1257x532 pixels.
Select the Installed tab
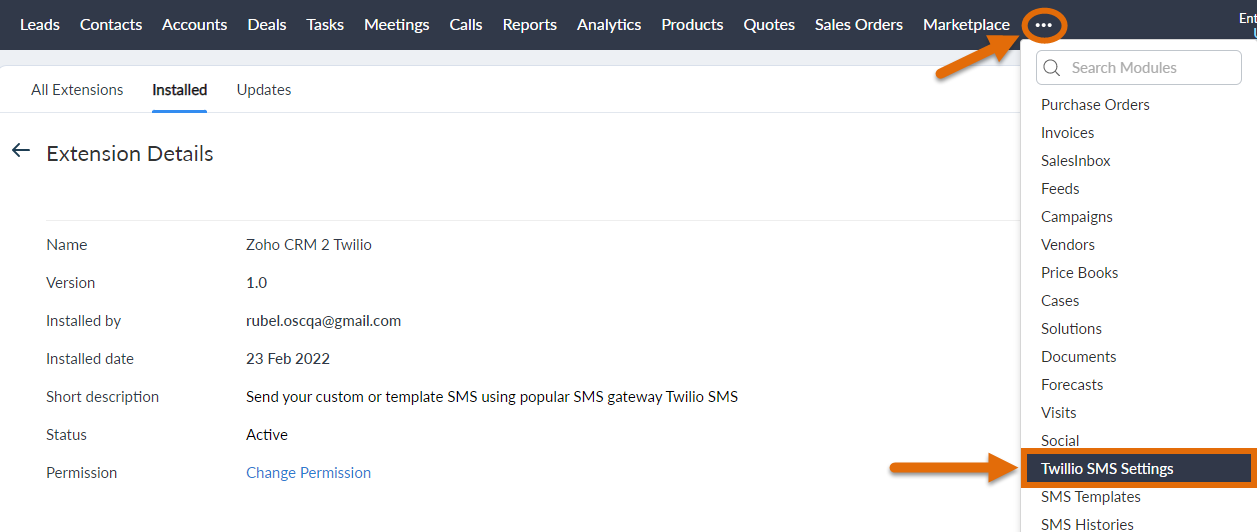pos(180,90)
